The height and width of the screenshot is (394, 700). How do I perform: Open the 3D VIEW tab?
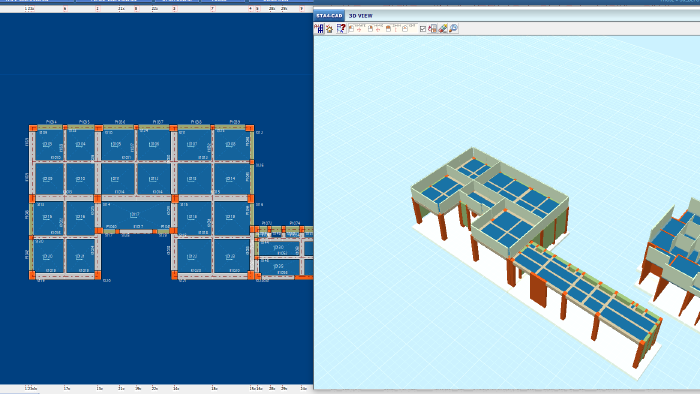[361, 16]
